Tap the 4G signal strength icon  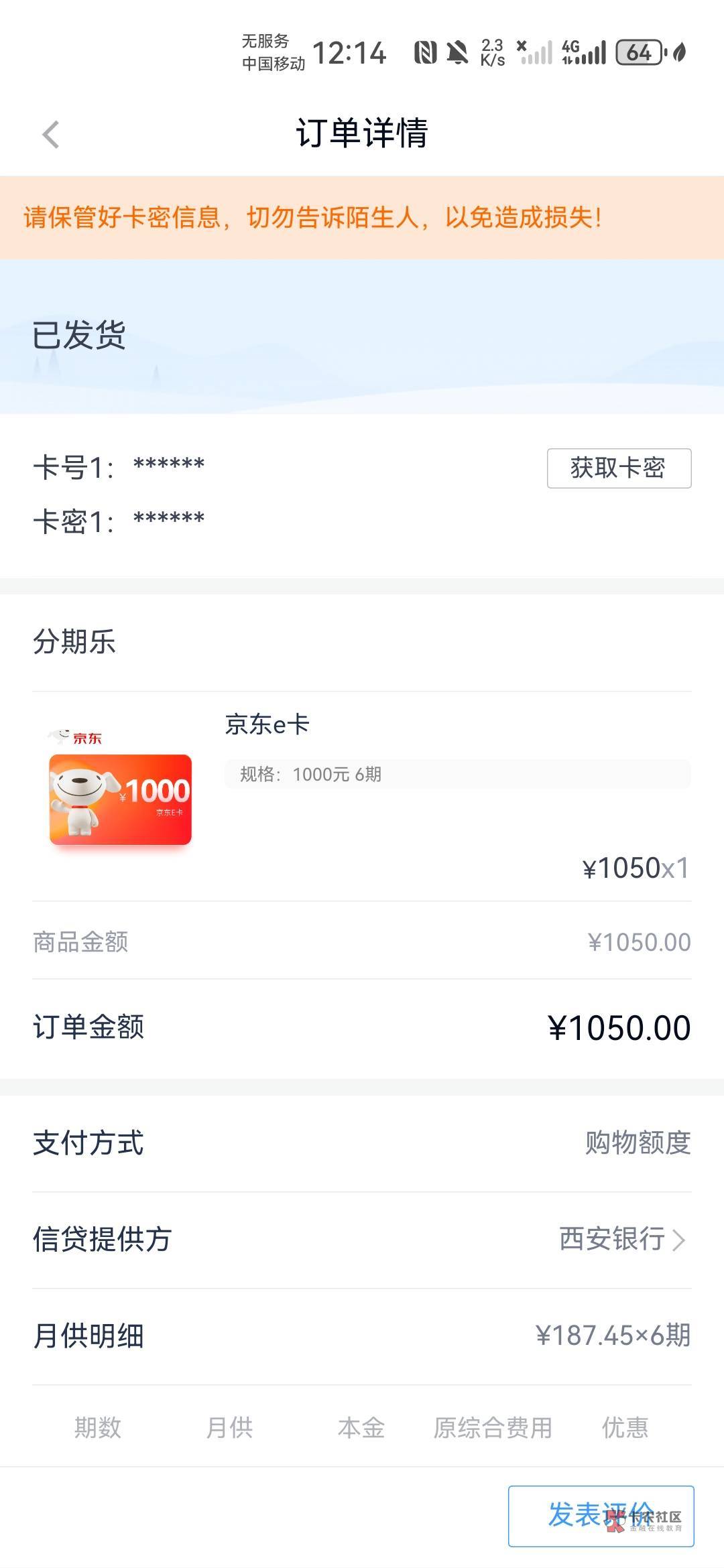point(583,52)
